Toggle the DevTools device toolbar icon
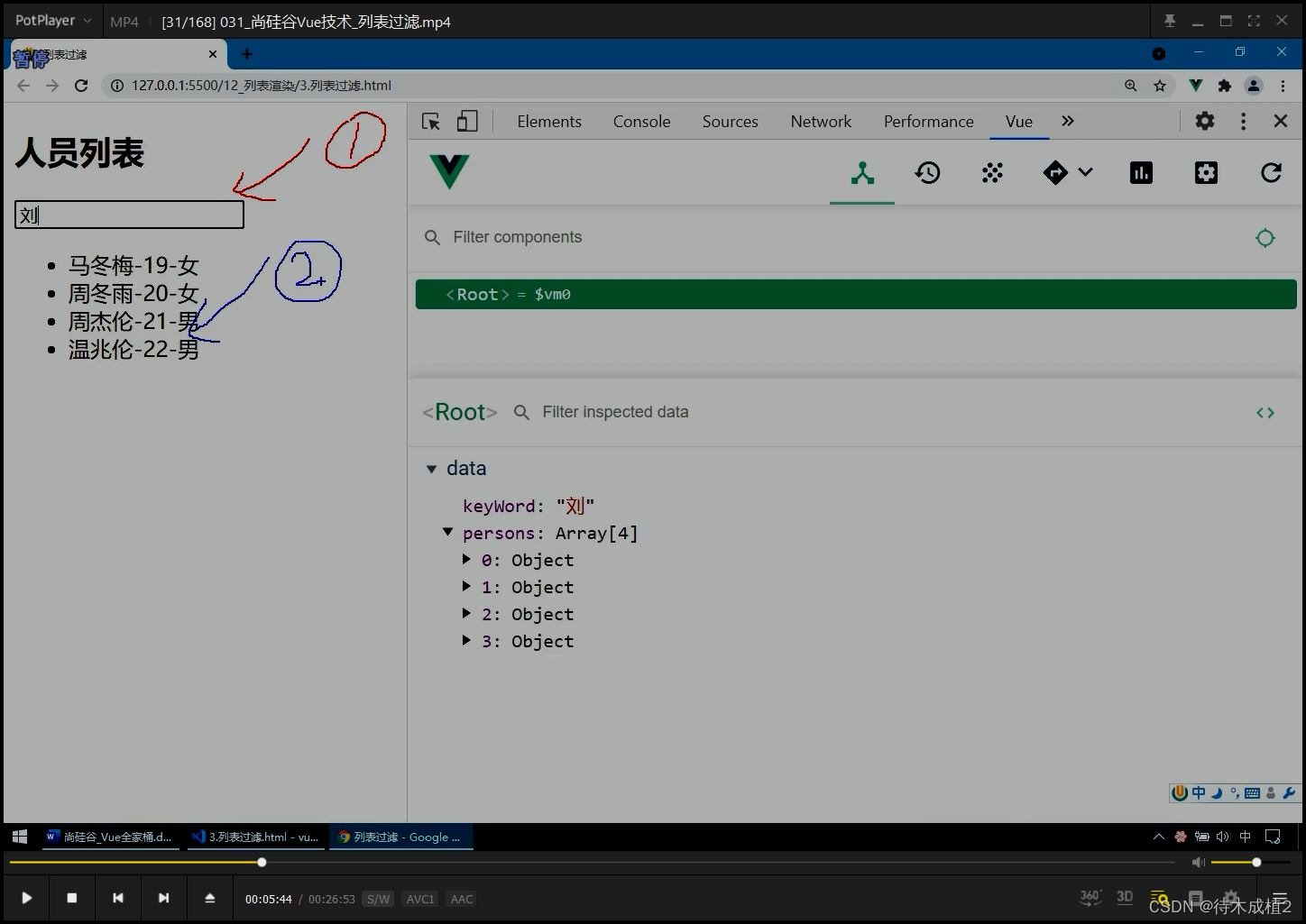The image size is (1306, 924). 467,122
